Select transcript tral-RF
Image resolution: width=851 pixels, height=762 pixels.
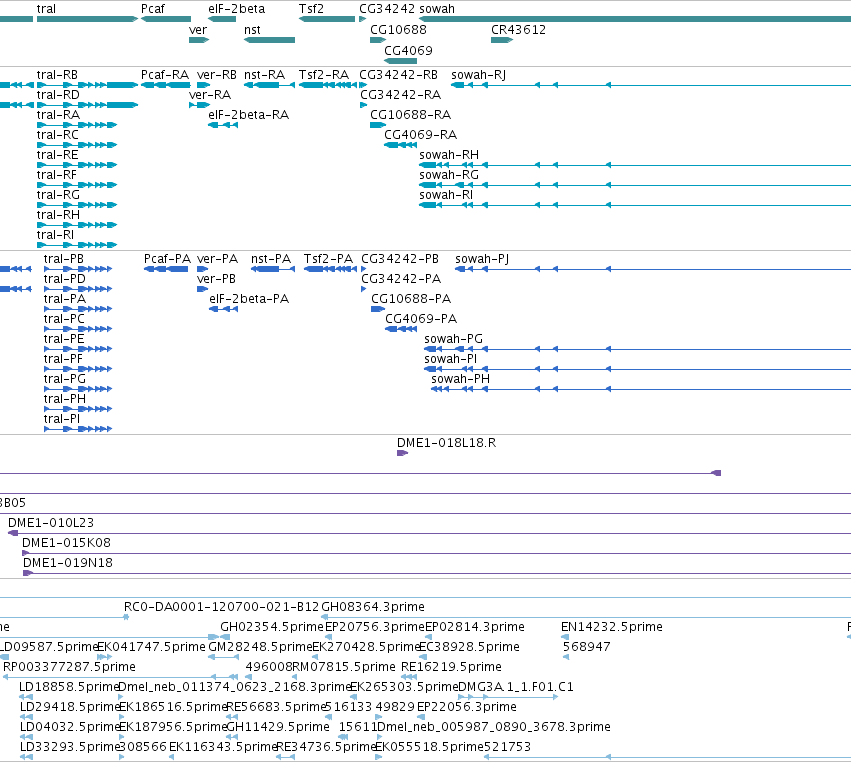coord(56,175)
